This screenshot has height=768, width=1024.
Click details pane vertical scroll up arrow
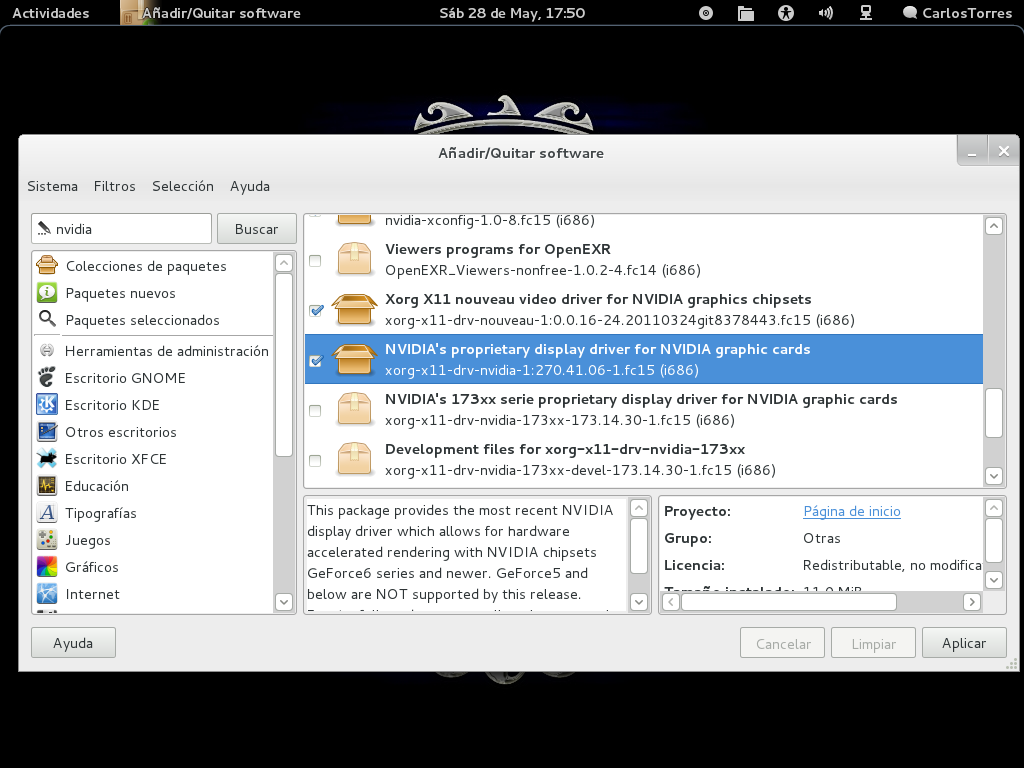993,507
